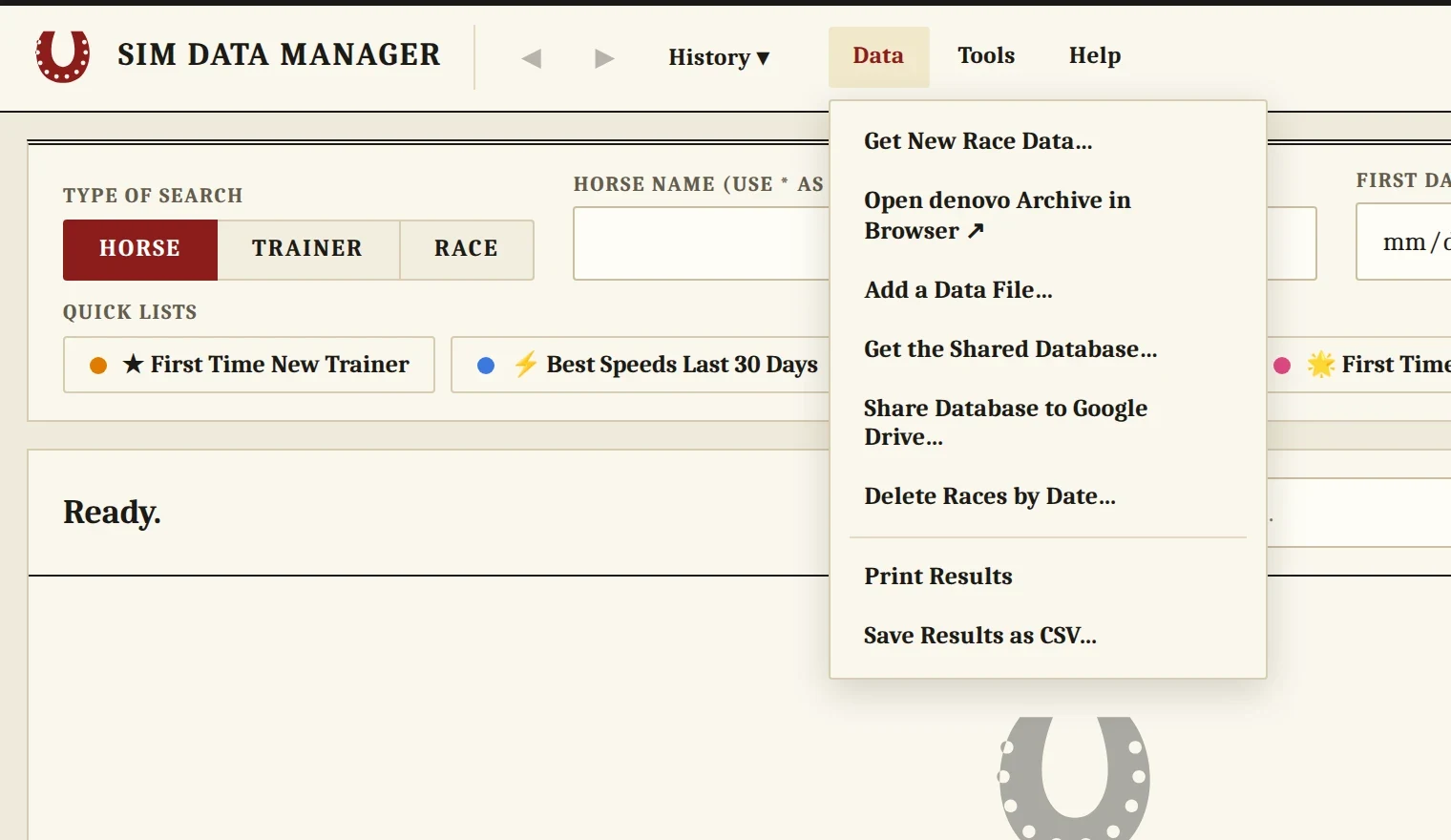Screen dimensions: 1451x840
Task: Click the SIM DATA MANAGER title
Action: coord(279,55)
